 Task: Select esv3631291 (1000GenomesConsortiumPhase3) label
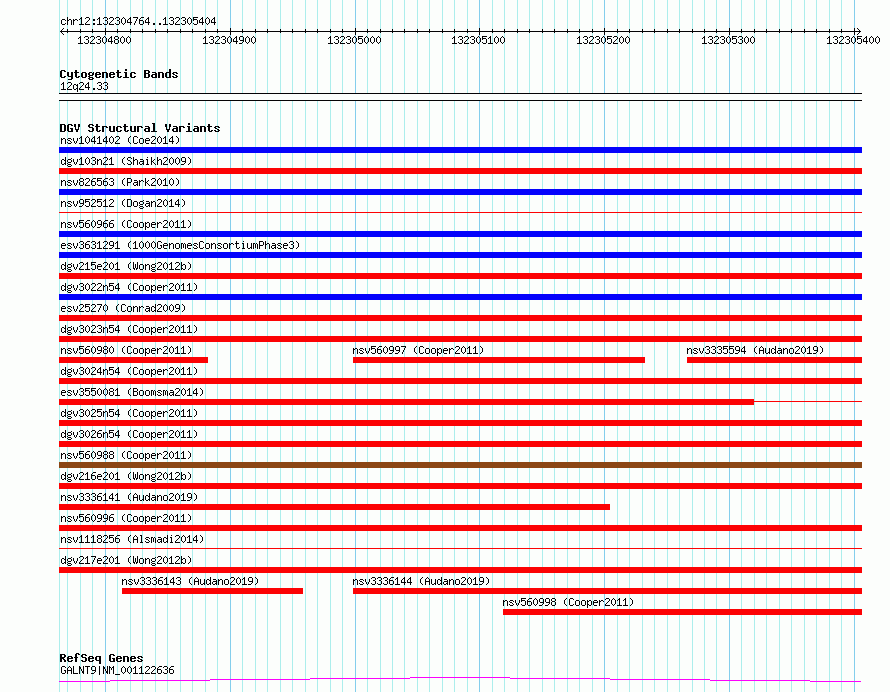tap(180, 245)
